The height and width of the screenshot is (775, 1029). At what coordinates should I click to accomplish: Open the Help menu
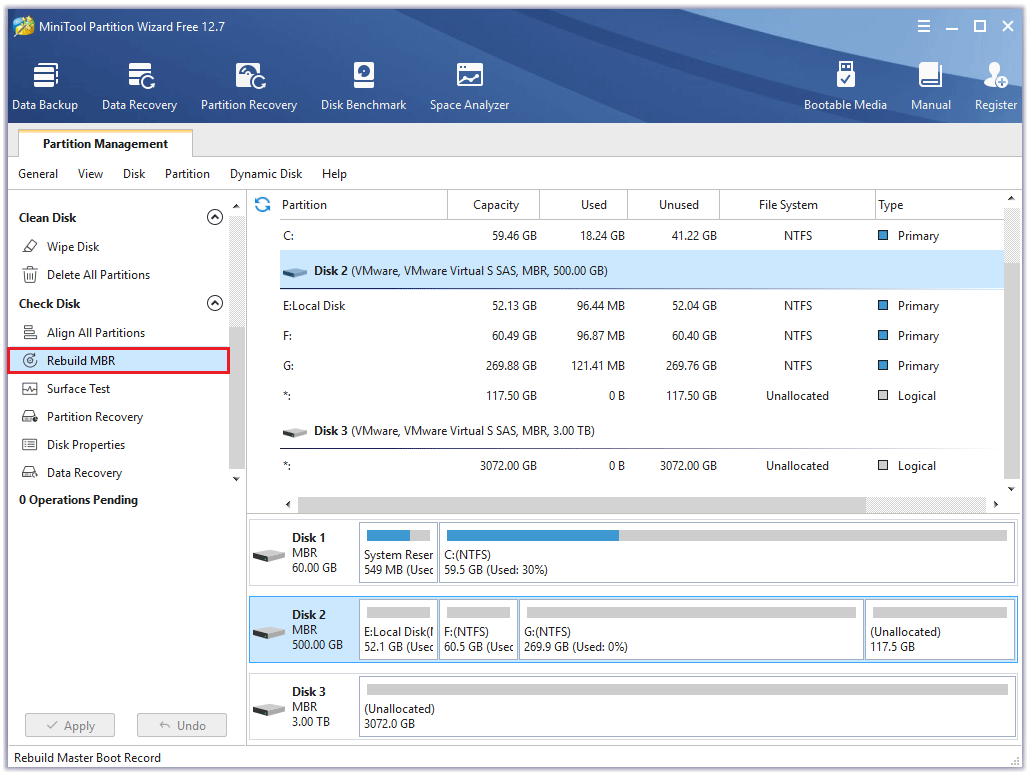(334, 174)
